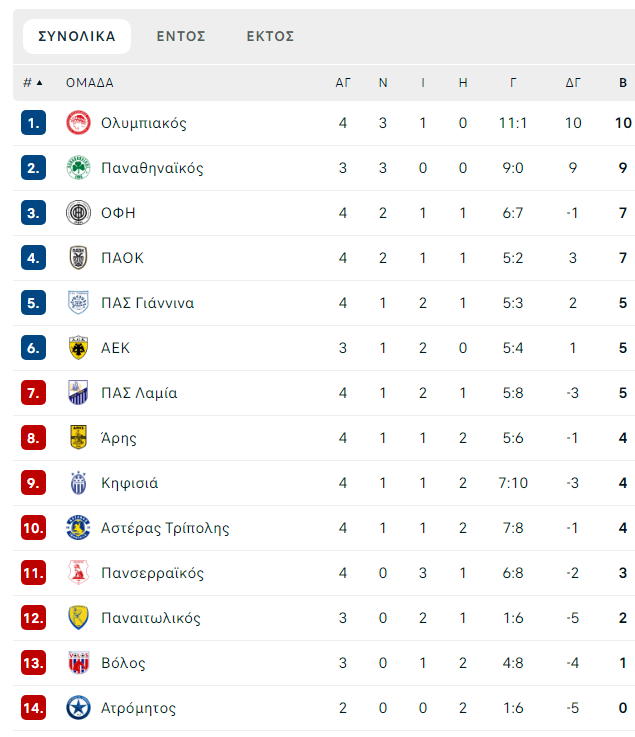Screen dimensions: 635x737
Task: Click the Άρης yellow crest
Action: 78,438
